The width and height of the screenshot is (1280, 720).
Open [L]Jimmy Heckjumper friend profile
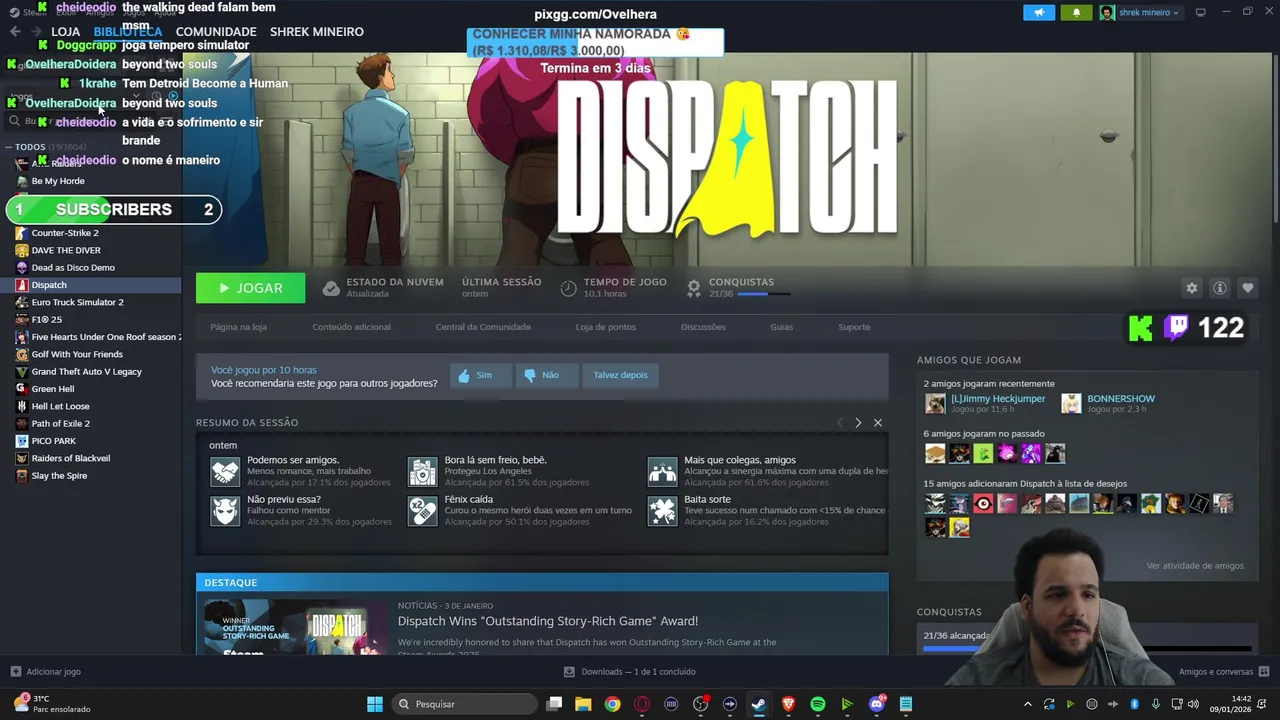(997, 399)
